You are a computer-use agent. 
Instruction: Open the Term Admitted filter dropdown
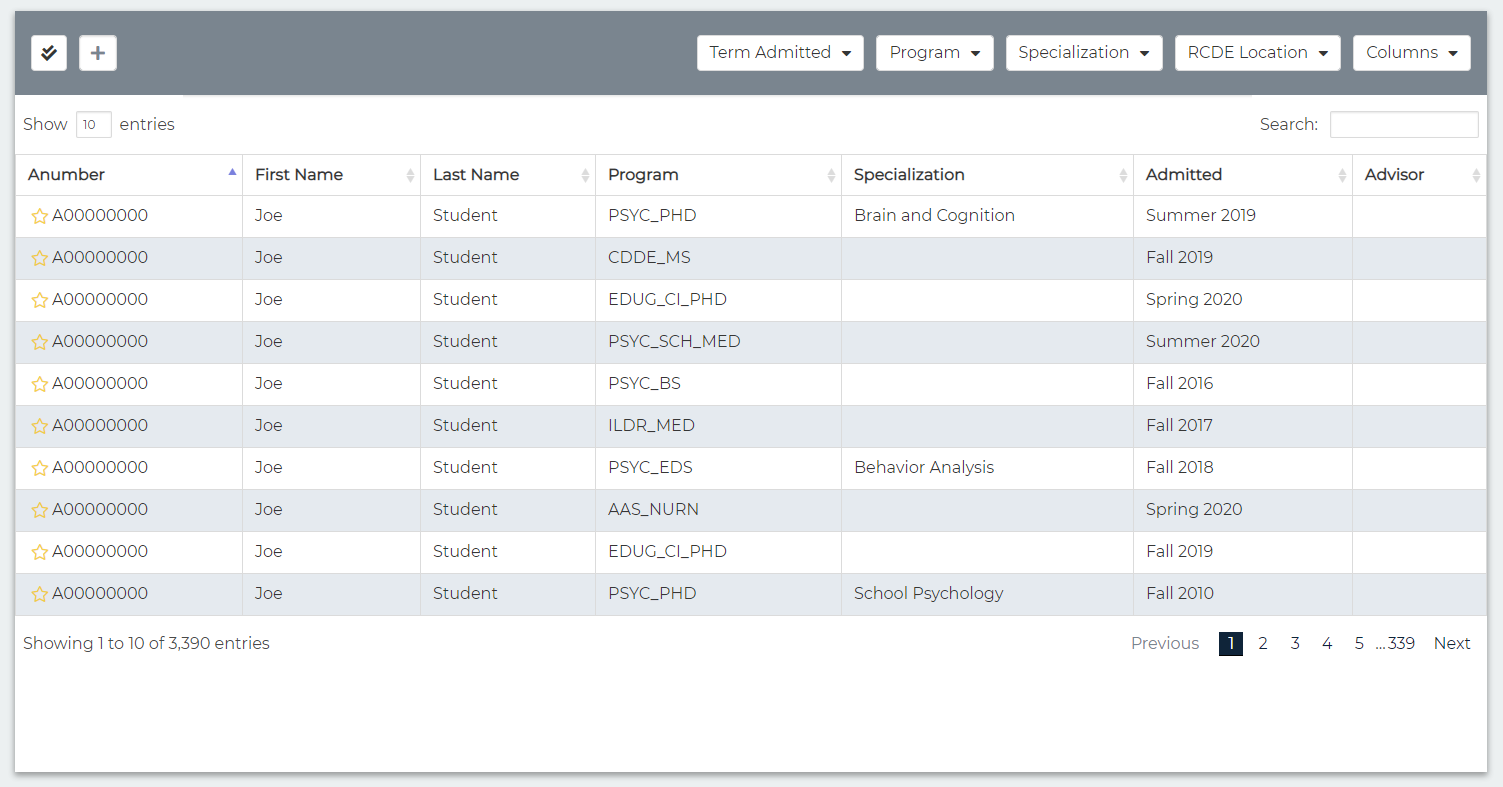pyautogui.click(x=779, y=53)
